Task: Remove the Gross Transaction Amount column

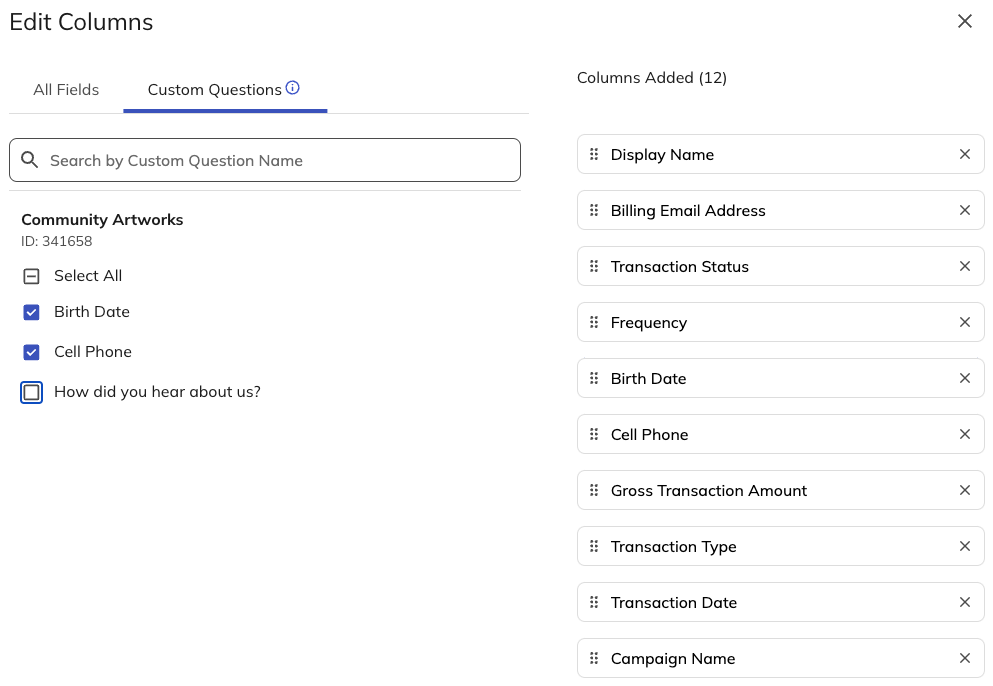Action: 965,490
